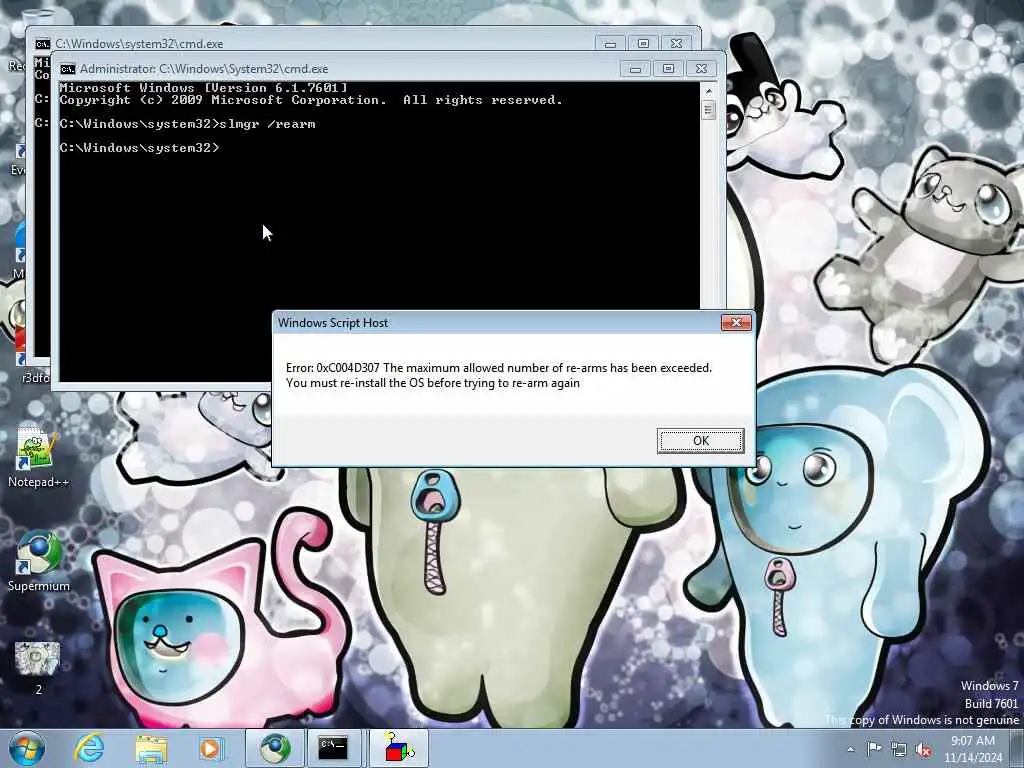The width and height of the screenshot is (1024, 768).
Task: Open Windows Media Player from taskbar
Action: click(210, 748)
